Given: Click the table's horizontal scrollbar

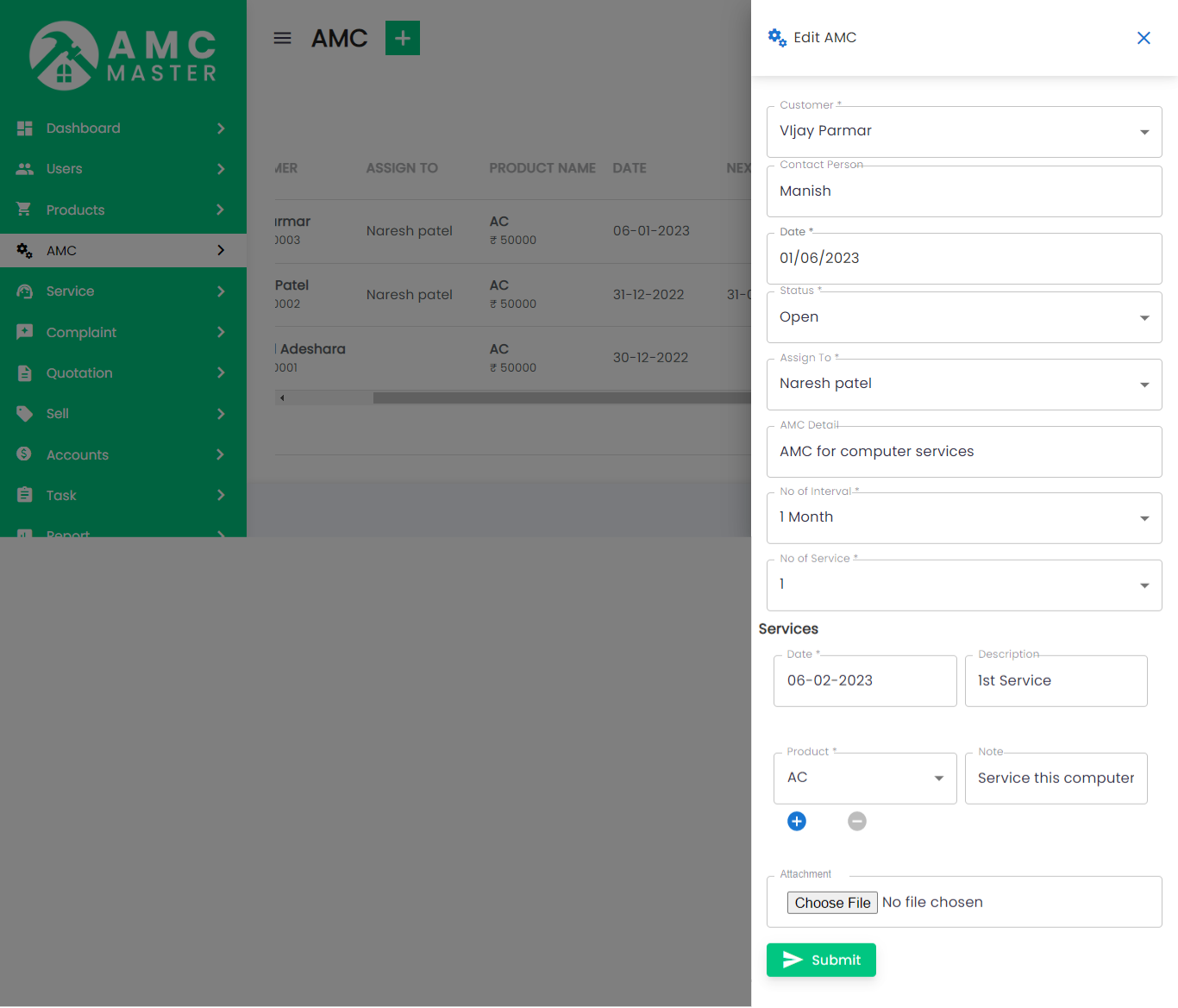Looking at the screenshot, I should [561, 398].
